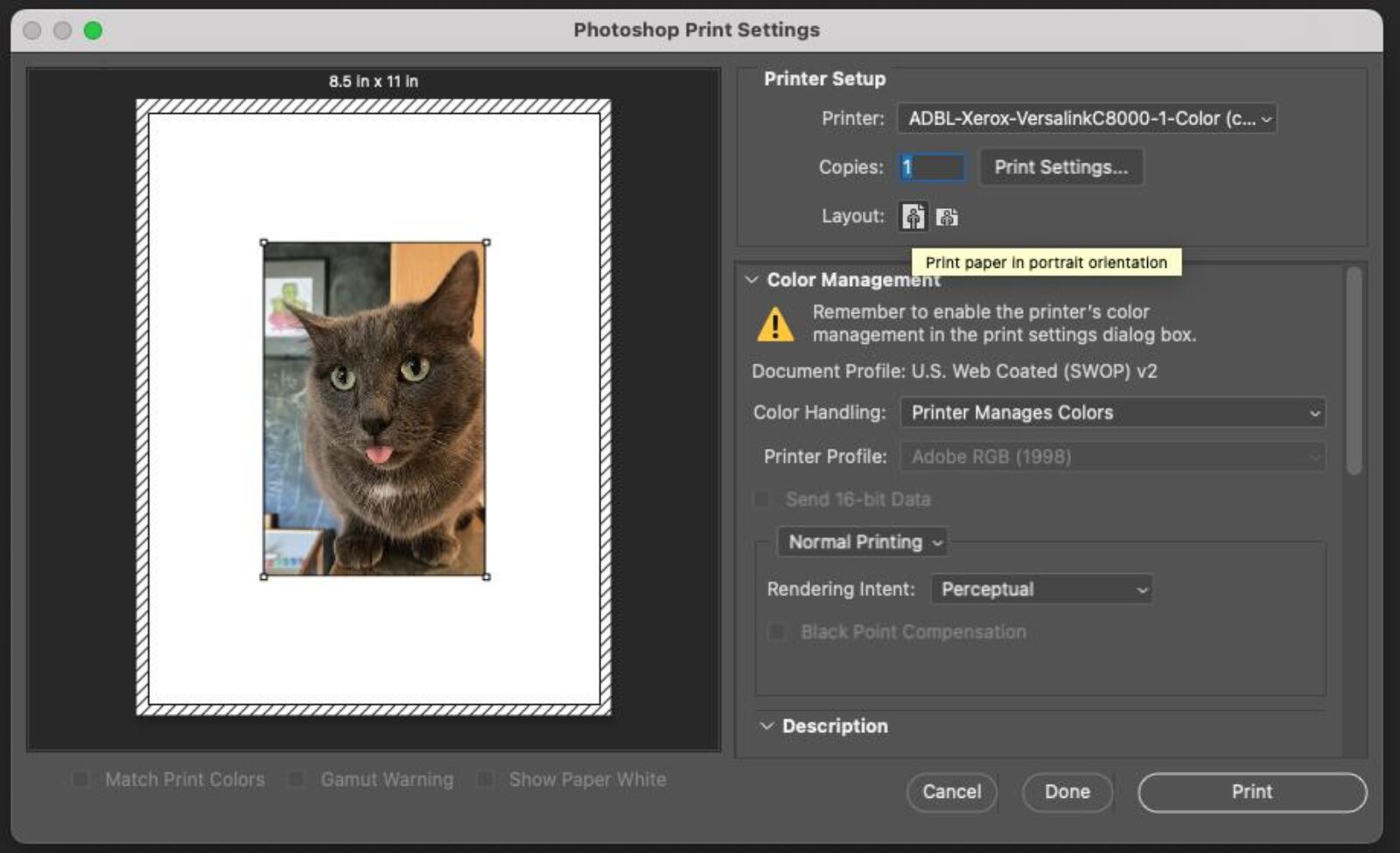1400x853 pixels.
Task: Click the Cancel button
Action: [x=952, y=792]
